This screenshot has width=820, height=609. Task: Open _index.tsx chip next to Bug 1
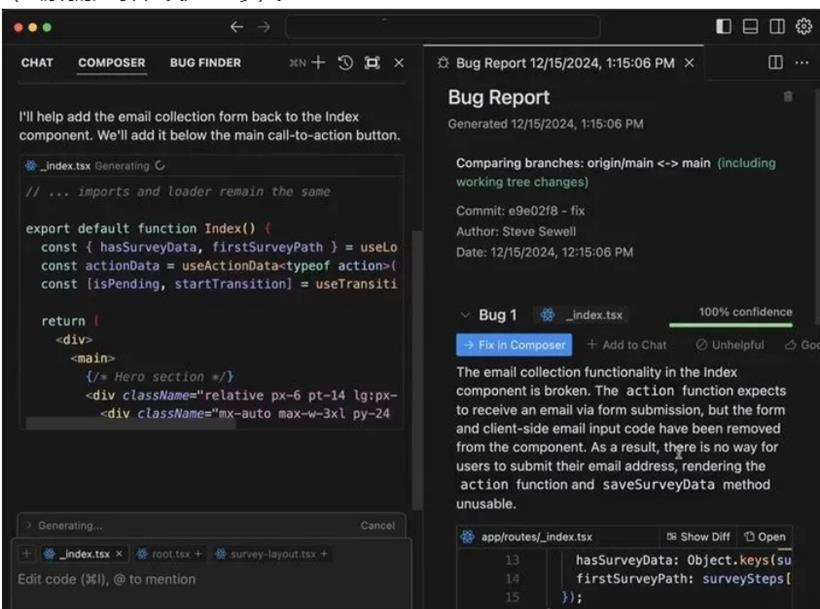point(583,315)
